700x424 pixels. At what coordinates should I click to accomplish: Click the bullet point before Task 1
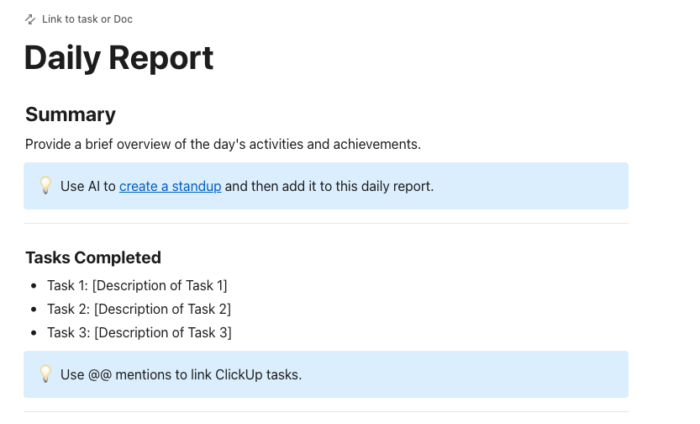coord(35,286)
